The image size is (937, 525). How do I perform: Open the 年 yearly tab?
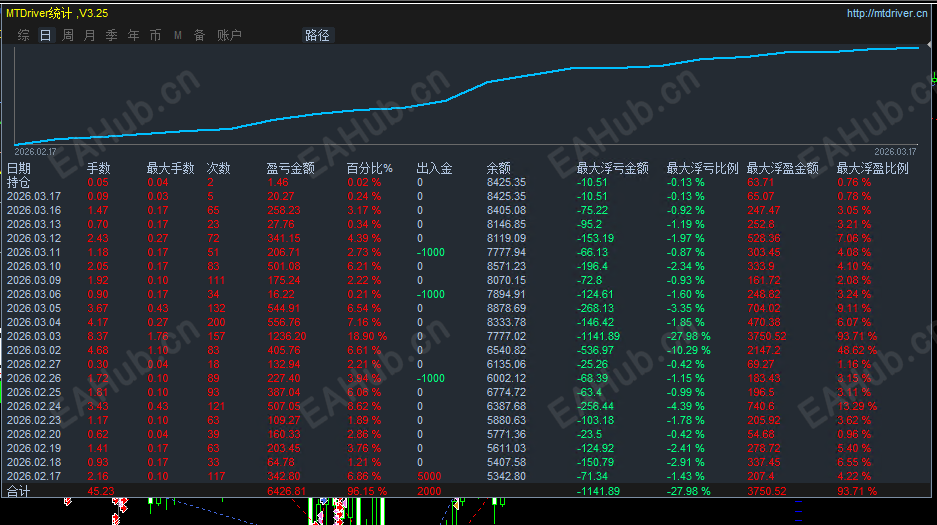(x=133, y=35)
